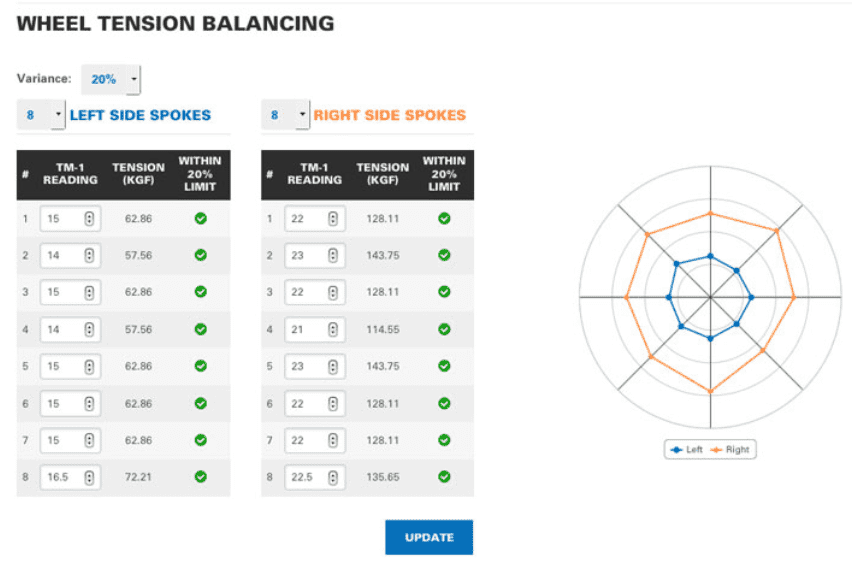Open right side spoke count dropdown
Screen dimensions: 852x566
(x=286, y=115)
